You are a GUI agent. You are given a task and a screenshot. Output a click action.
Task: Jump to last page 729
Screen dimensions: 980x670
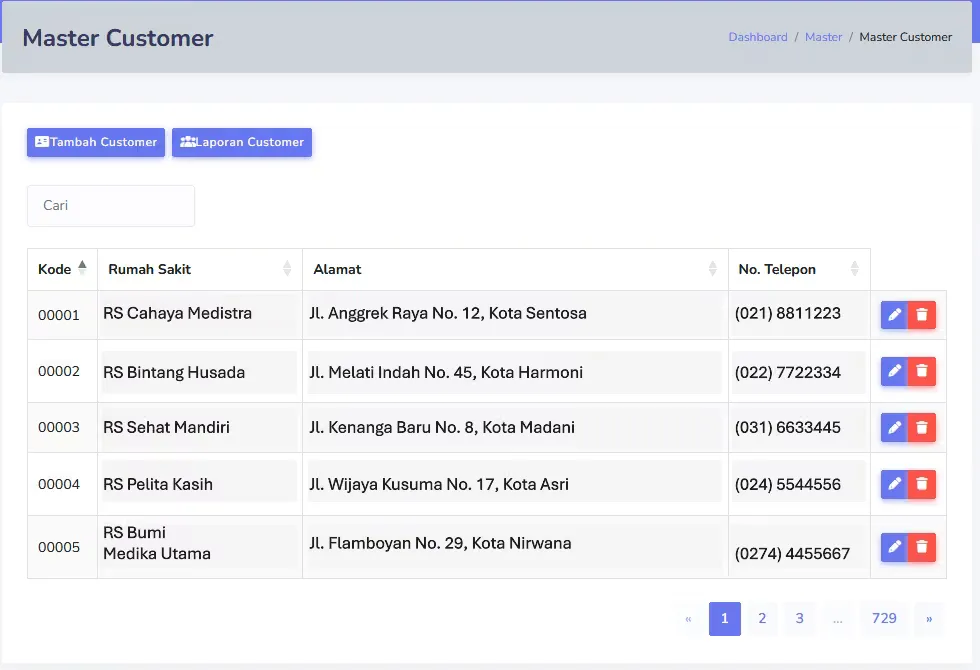coord(884,619)
